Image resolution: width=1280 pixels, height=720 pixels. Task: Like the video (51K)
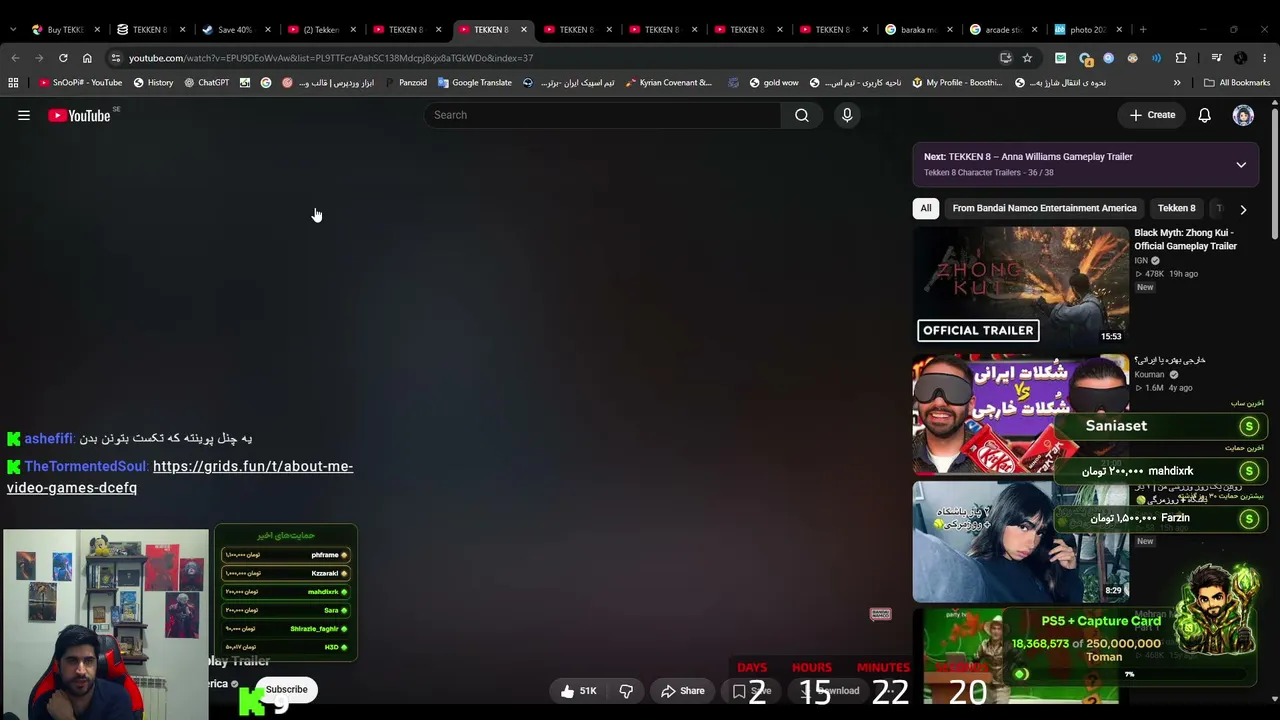tap(578, 691)
